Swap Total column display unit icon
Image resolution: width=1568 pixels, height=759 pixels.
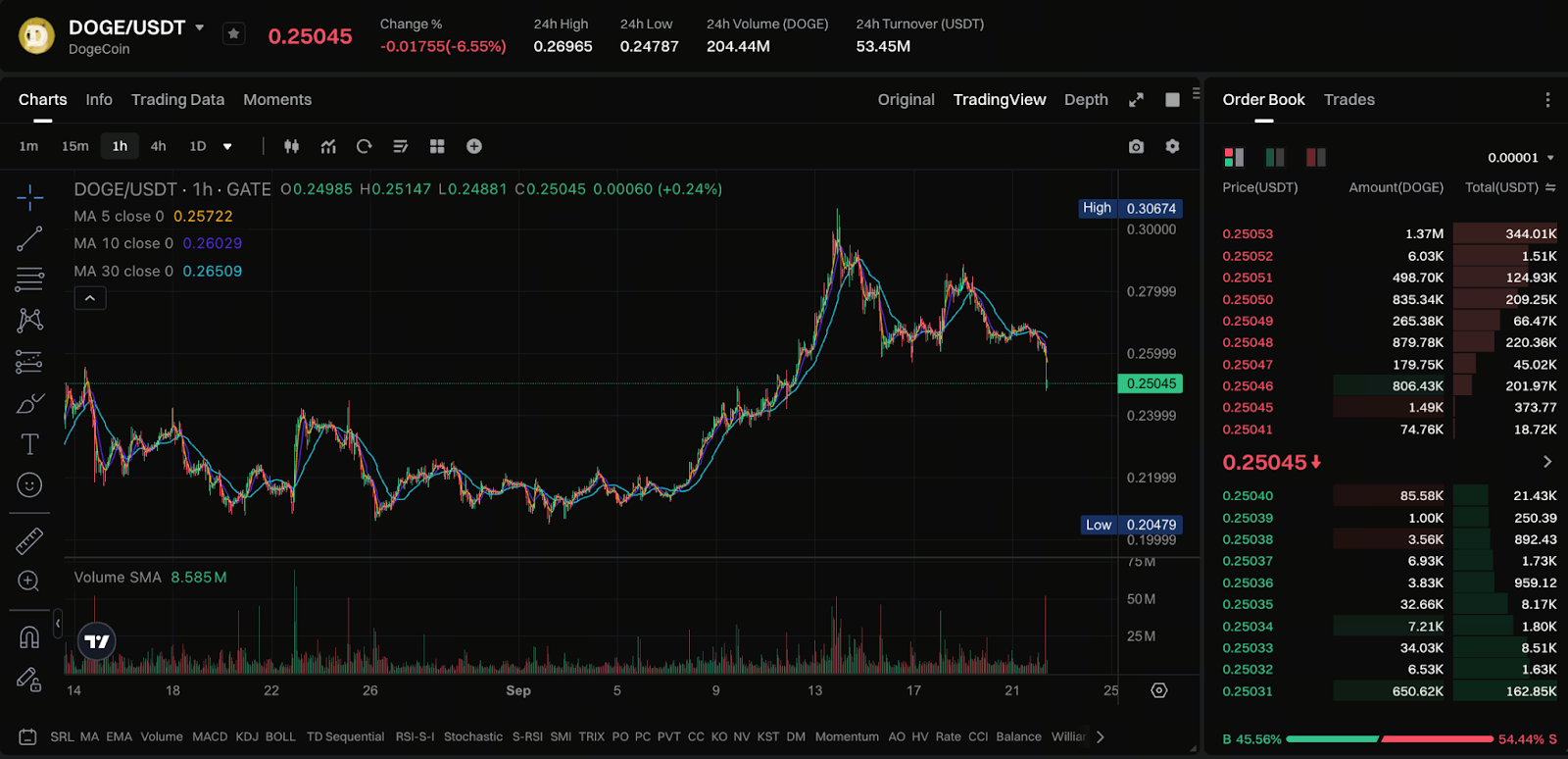coord(1550,187)
